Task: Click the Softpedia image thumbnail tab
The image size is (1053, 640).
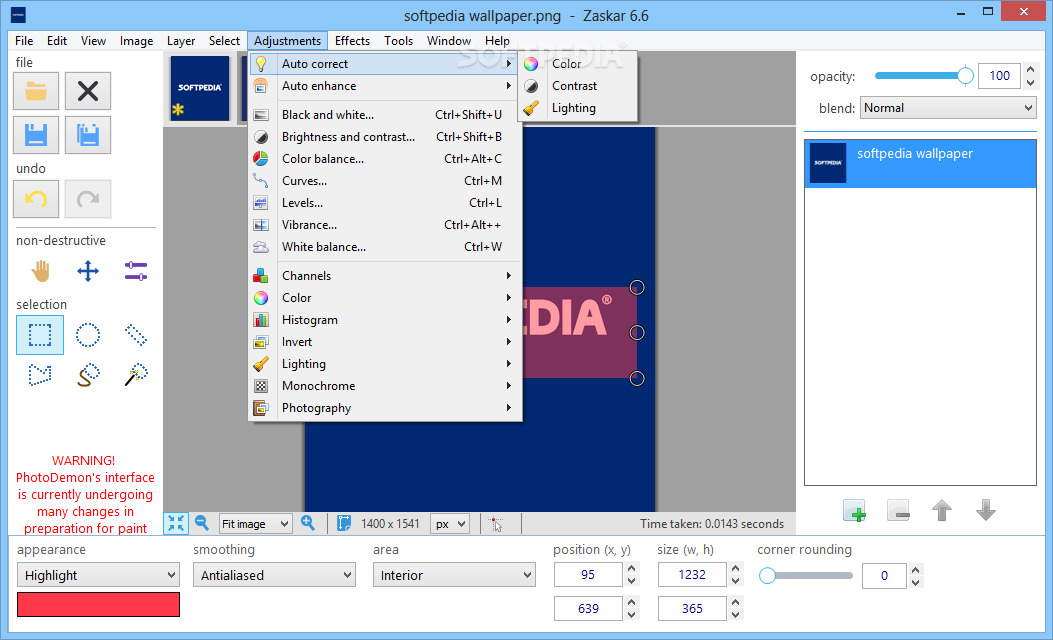Action: click(199, 89)
